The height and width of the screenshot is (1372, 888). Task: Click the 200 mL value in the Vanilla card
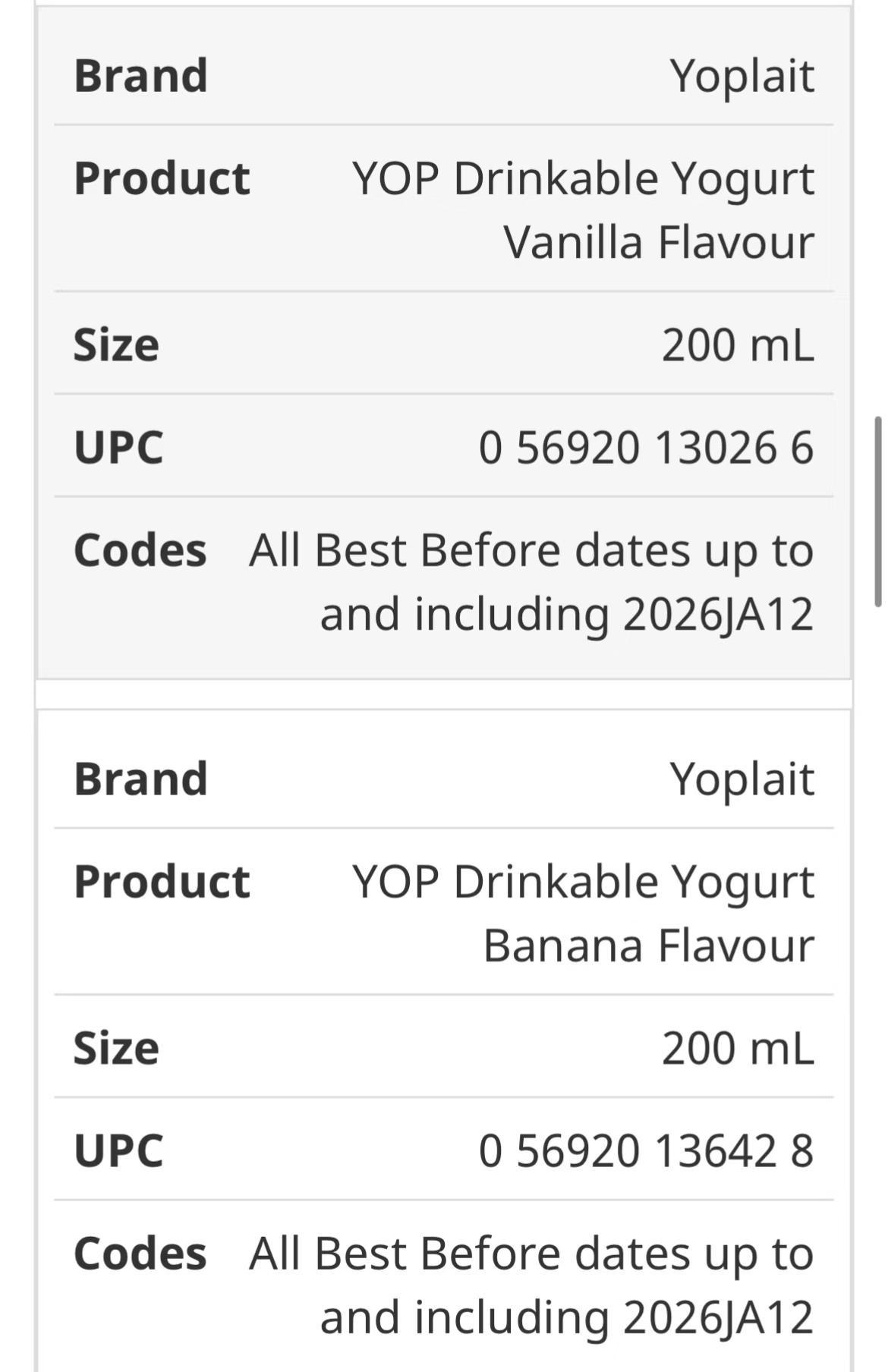coord(738,345)
